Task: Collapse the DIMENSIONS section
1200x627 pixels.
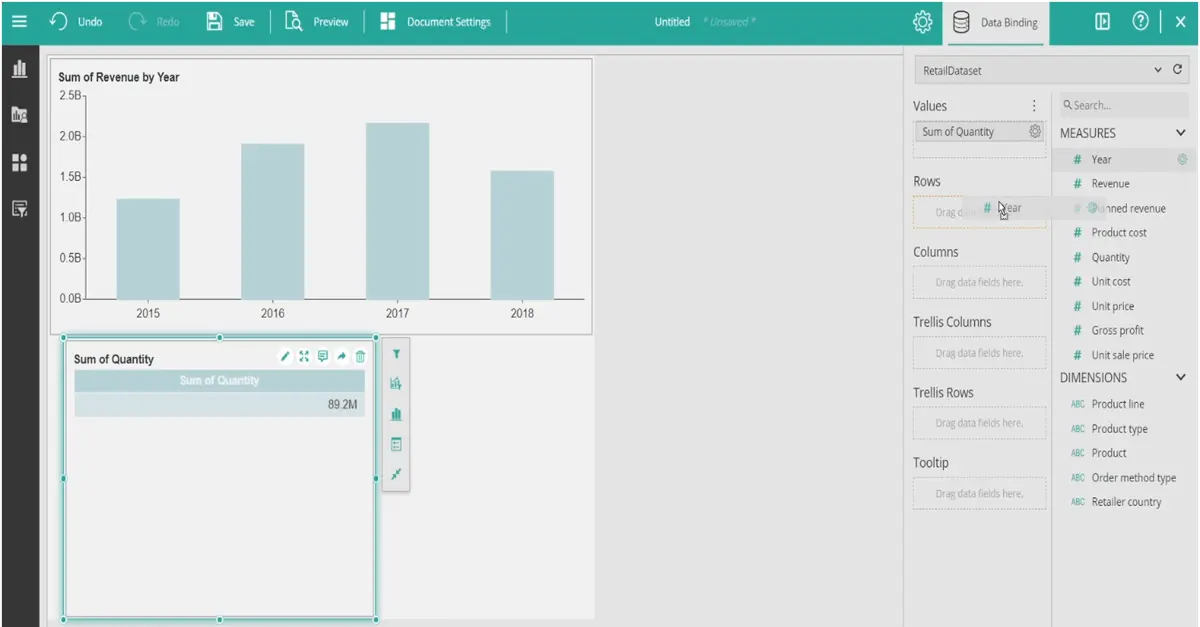Action: 1181,378
